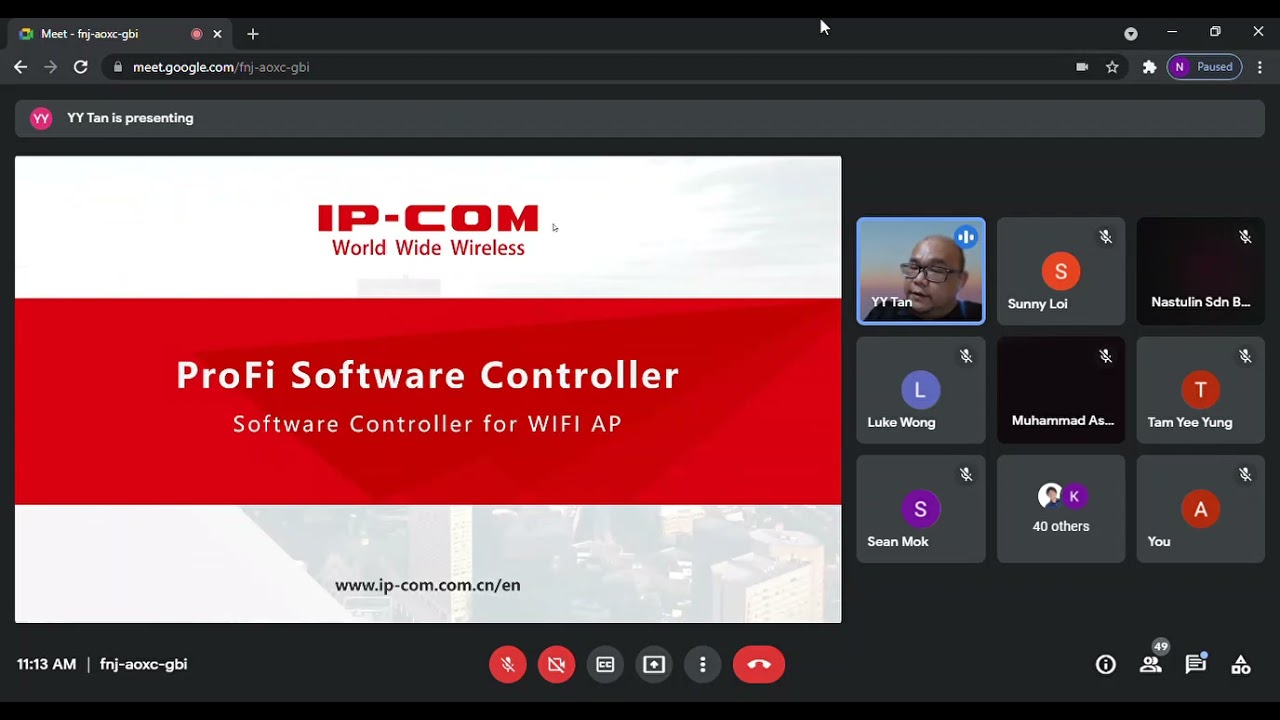
Task: Reload the Meet page
Action: click(x=81, y=67)
